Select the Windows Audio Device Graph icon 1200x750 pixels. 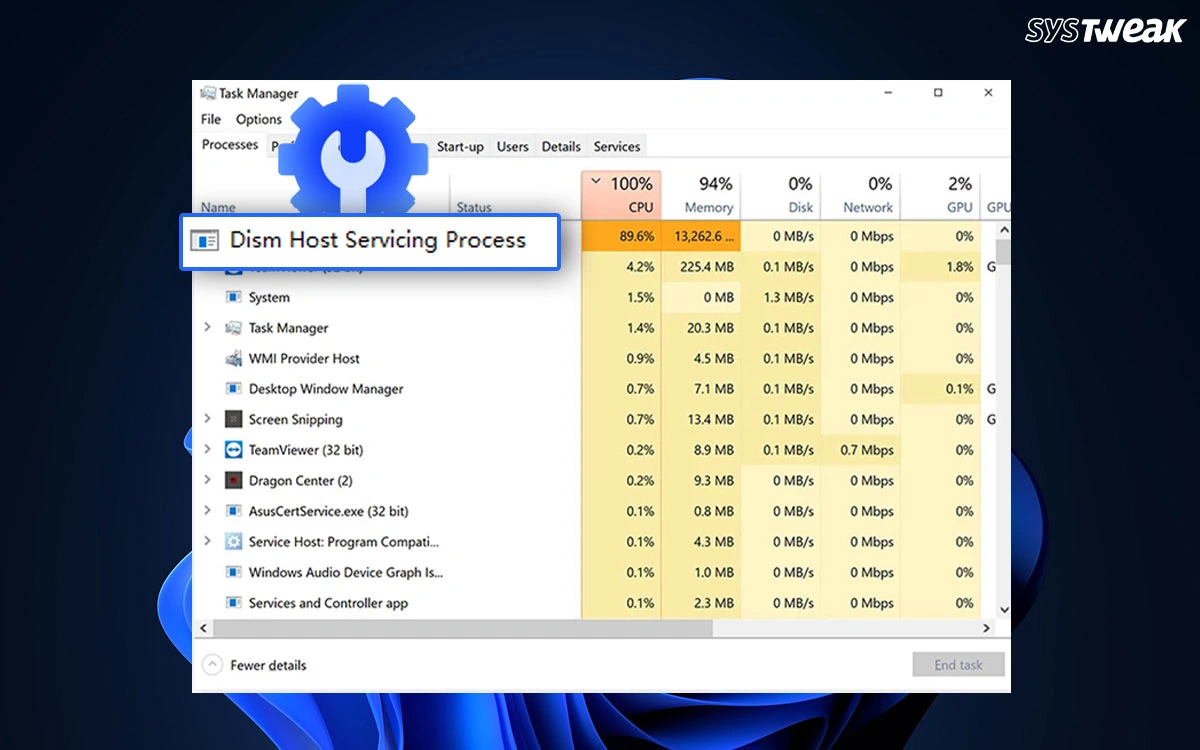pos(232,572)
